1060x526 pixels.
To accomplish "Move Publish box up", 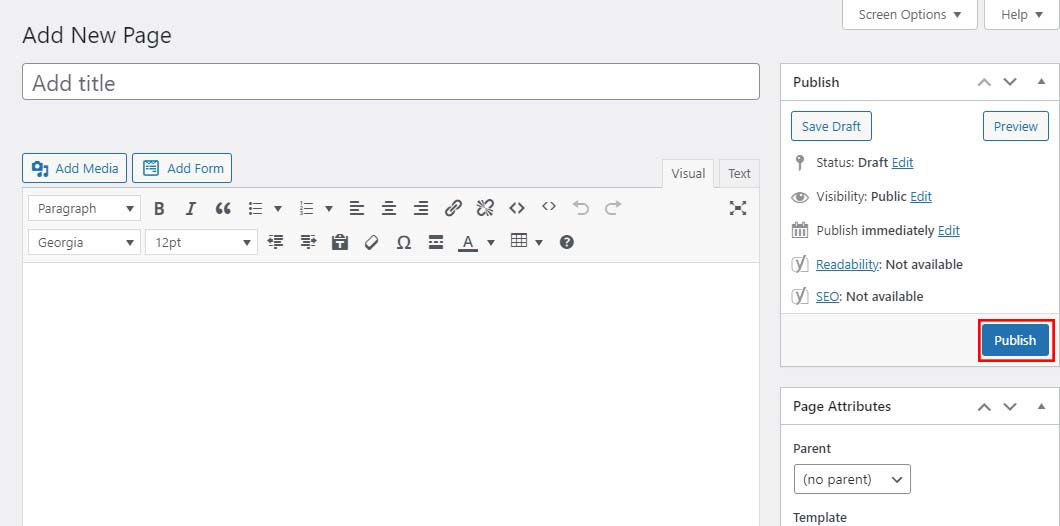I will click(984, 82).
